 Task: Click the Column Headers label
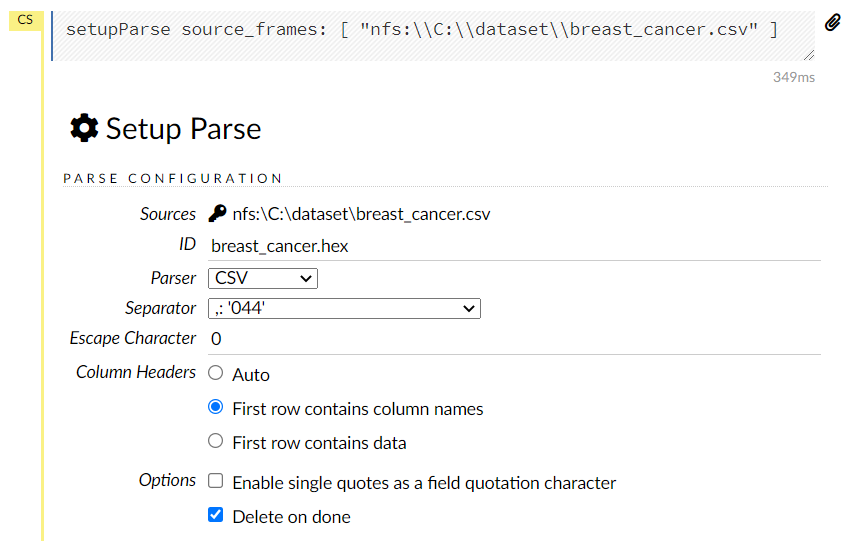[x=136, y=372]
